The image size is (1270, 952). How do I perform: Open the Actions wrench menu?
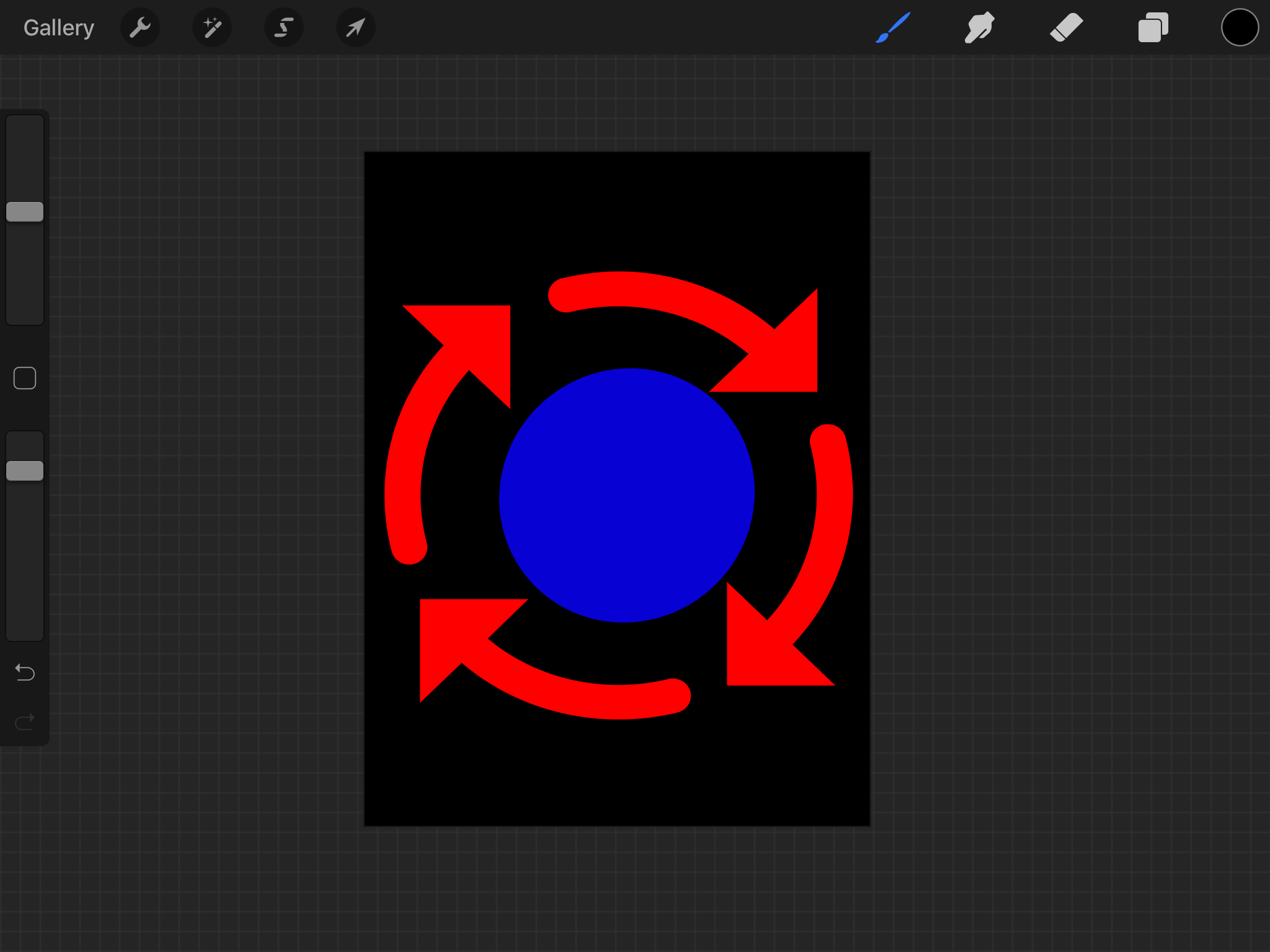tap(140, 28)
